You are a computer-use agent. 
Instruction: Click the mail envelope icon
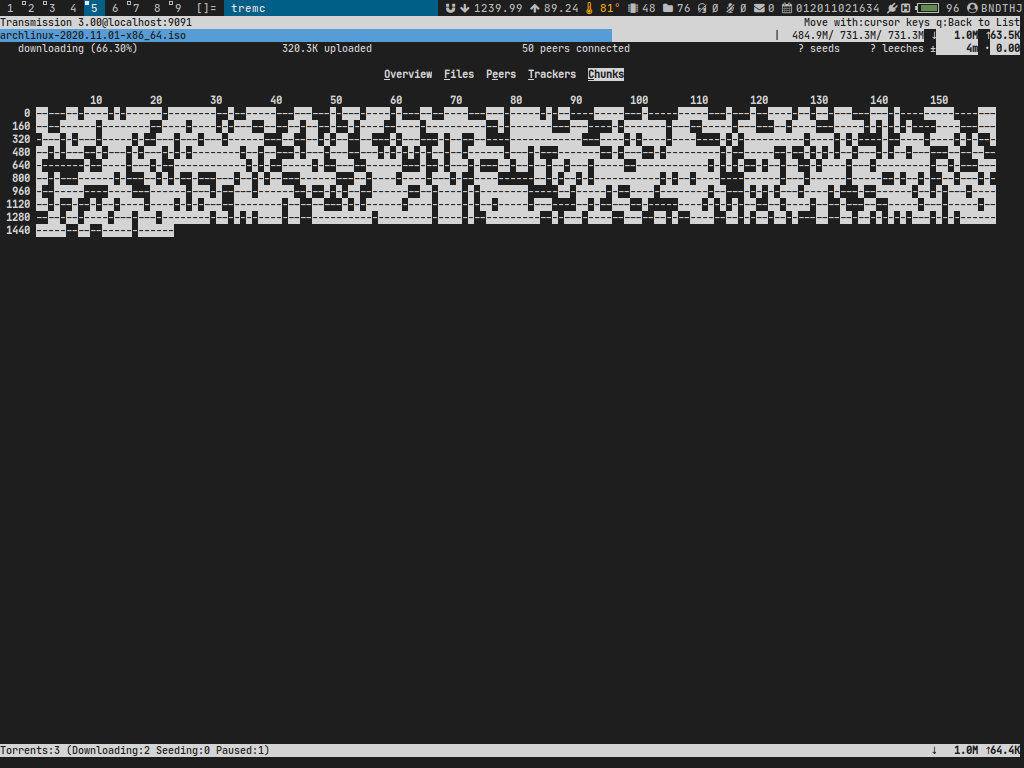point(759,8)
